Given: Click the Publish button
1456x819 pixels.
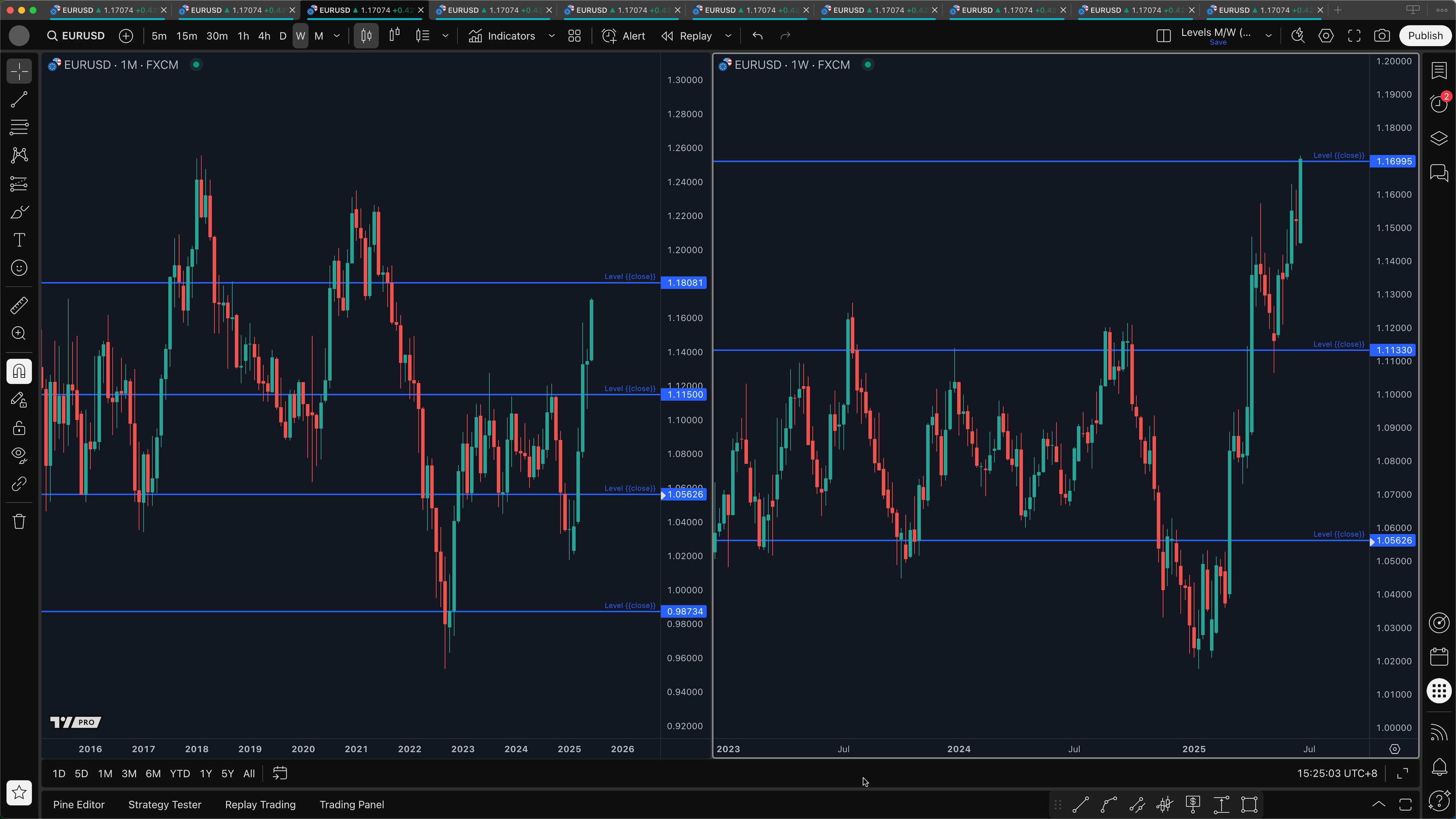Looking at the screenshot, I should 1425,36.
